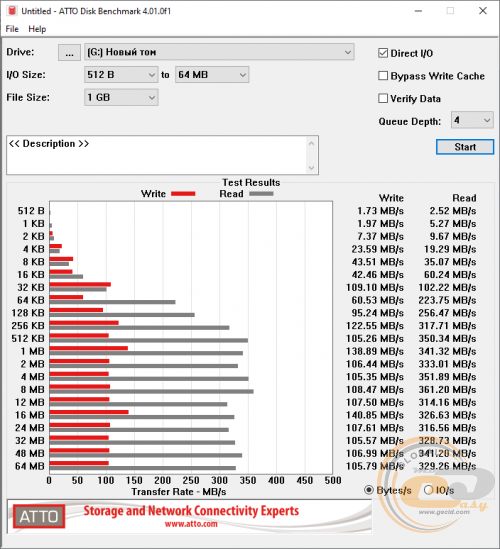
Task: Open the Help menu
Action: [x=37, y=29]
